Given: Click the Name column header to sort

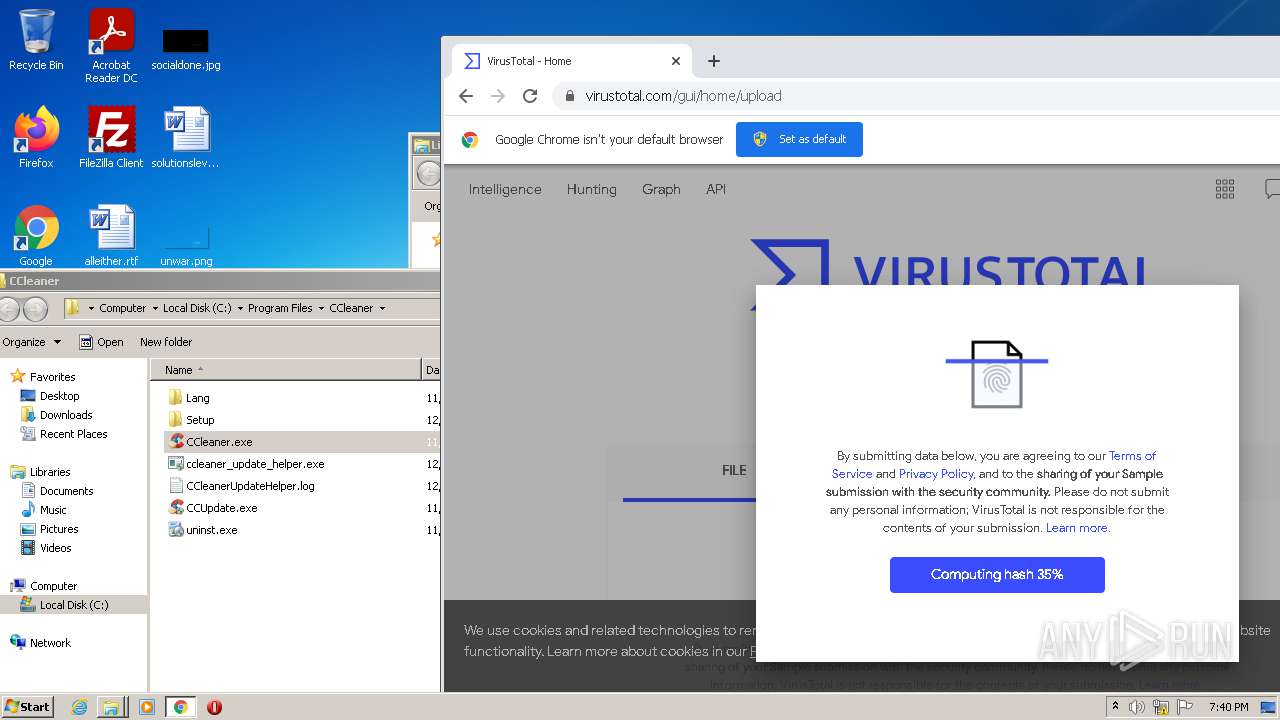Looking at the screenshot, I should pyautogui.click(x=286, y=370).
